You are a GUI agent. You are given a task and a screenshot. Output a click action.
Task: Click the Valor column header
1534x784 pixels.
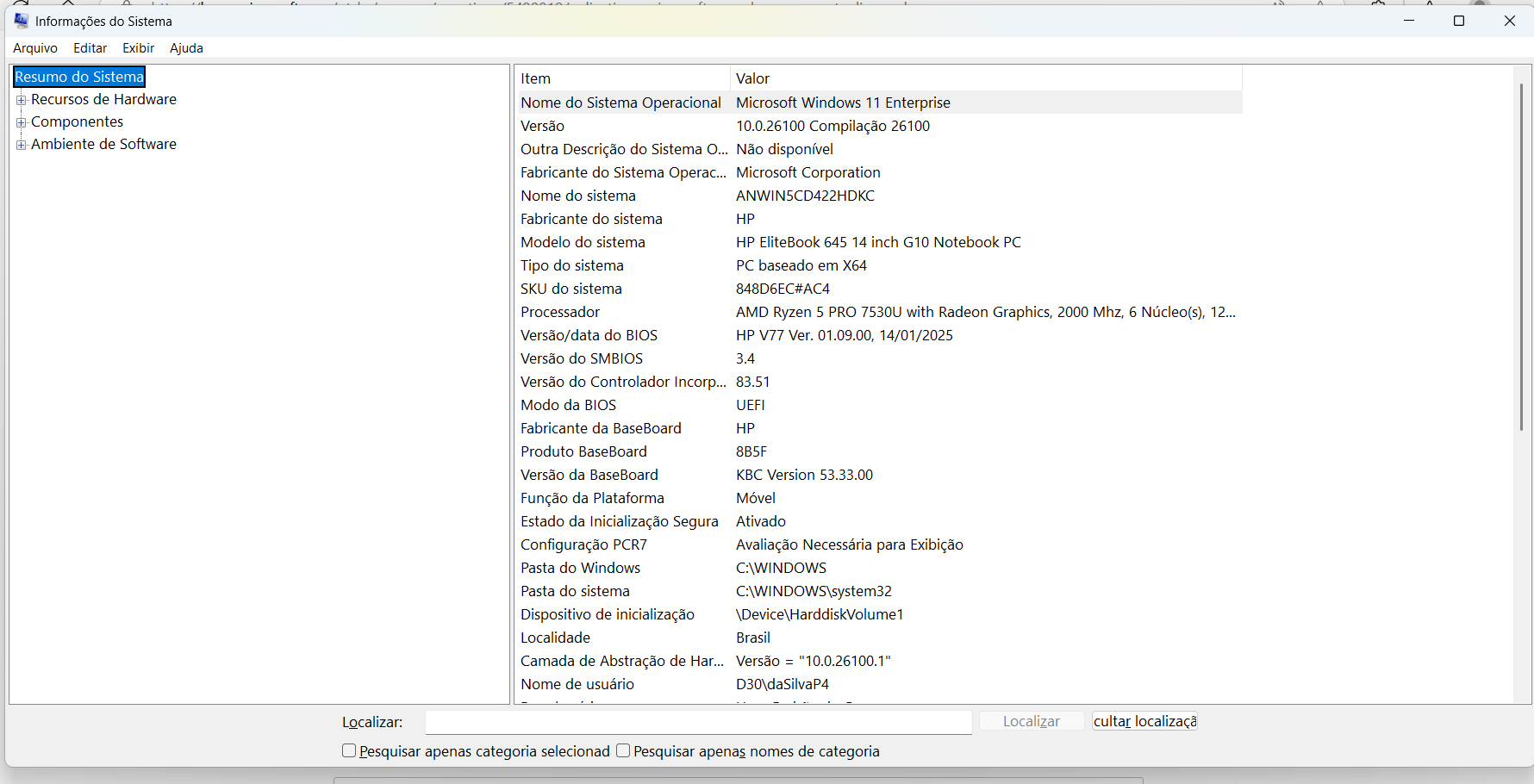click(986, 78)
